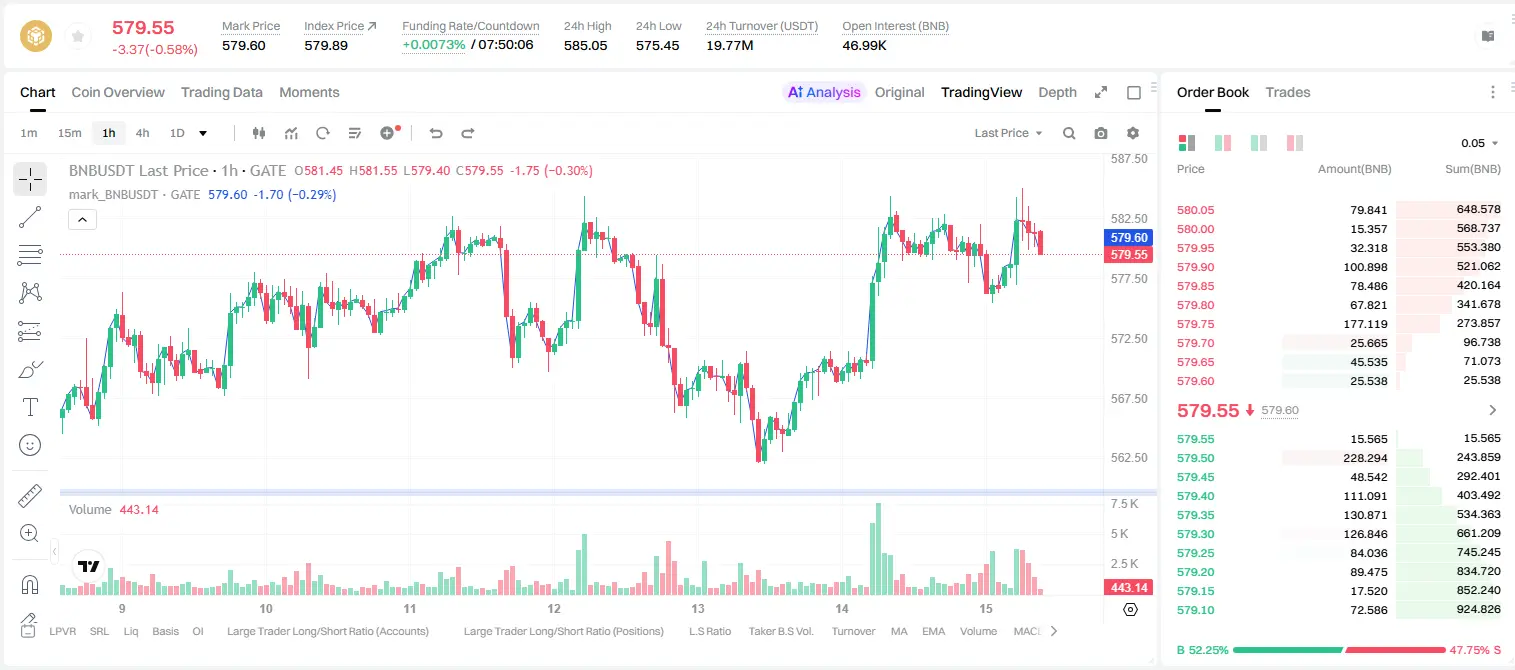Show only sell orders in order book

click(x=1294, y=143)
